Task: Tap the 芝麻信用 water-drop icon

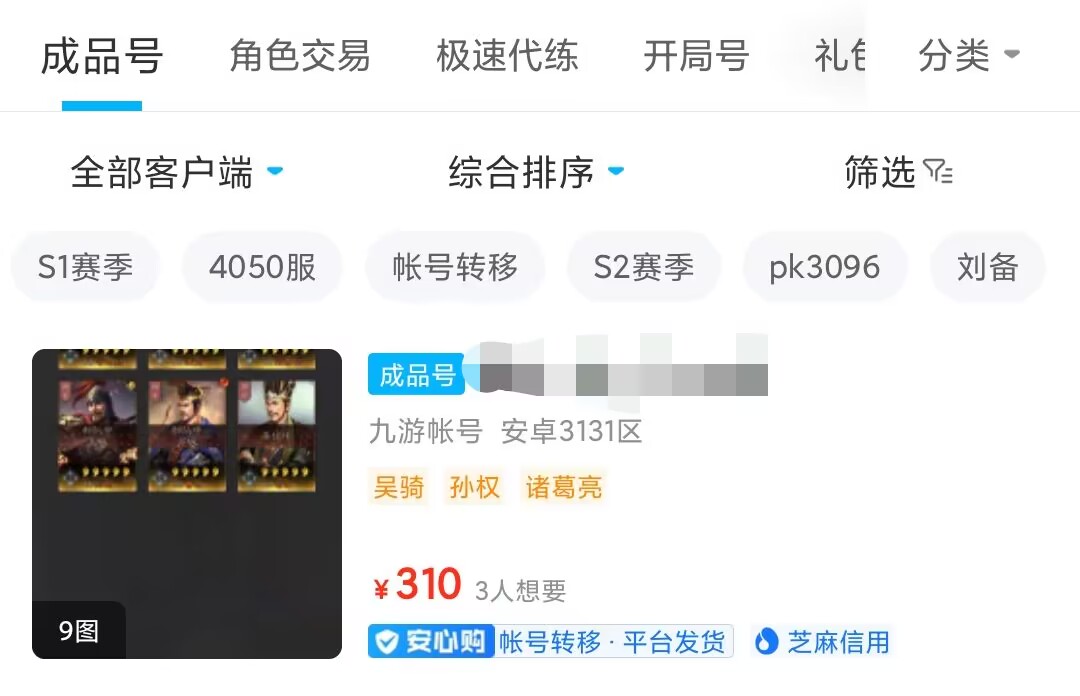Action: click(x=766, y=642)
